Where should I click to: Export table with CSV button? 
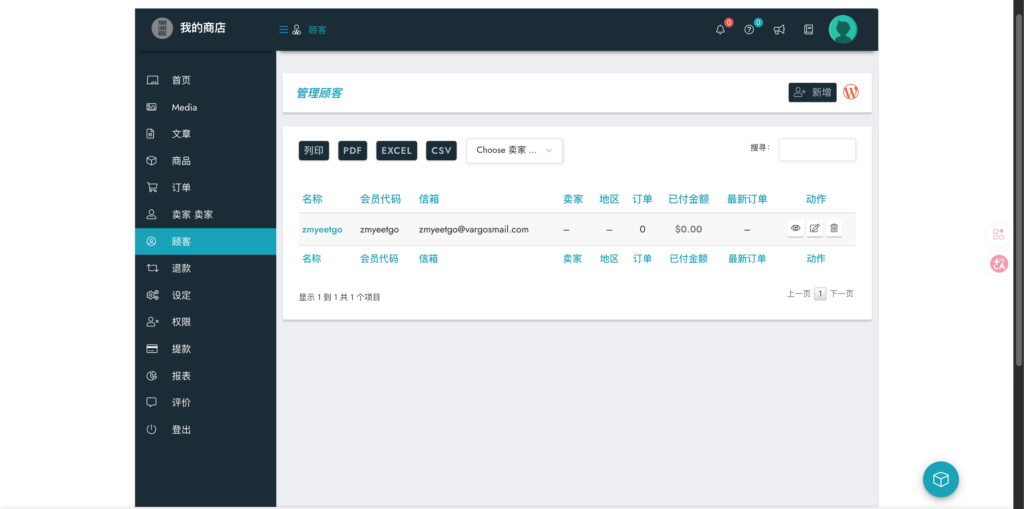click(441, 150)
